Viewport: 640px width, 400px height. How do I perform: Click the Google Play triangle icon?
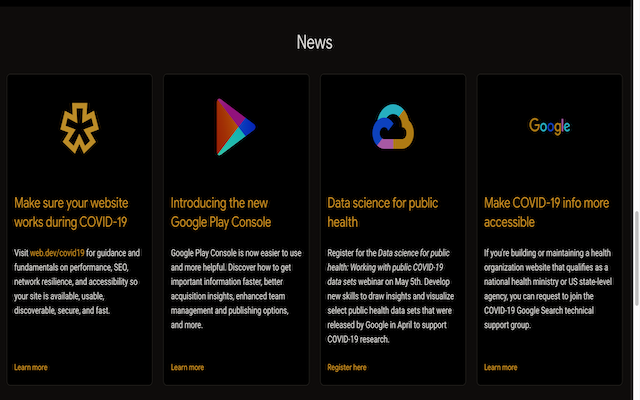tap(235, 126)
